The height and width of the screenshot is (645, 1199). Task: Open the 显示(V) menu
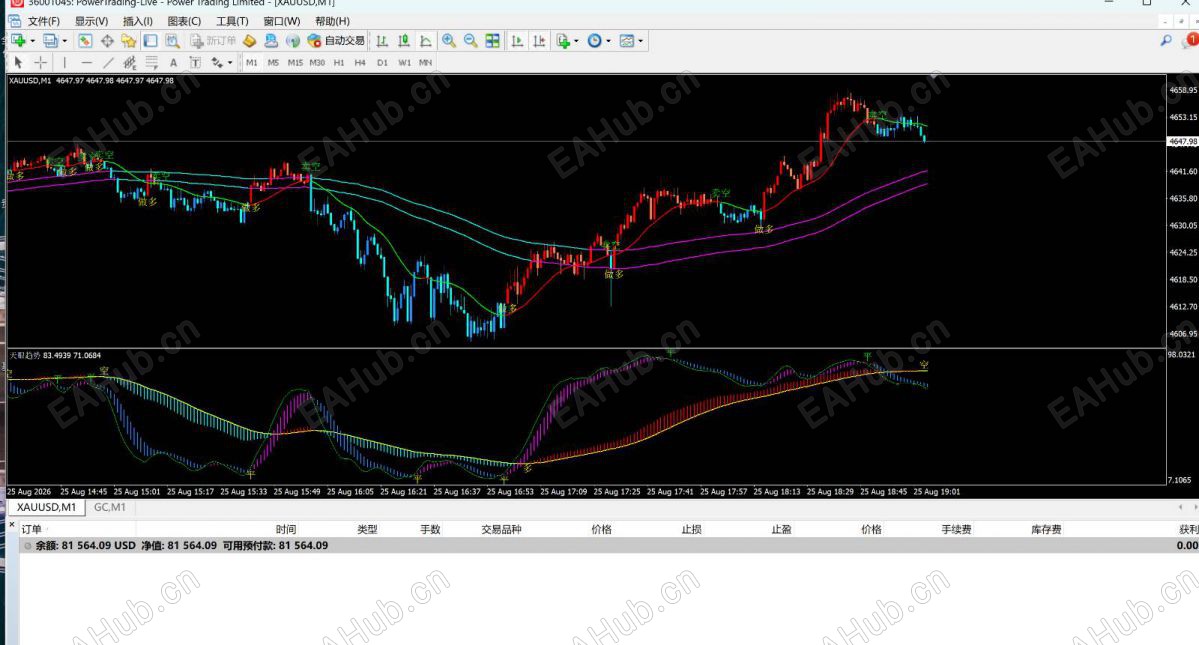click(x=91, y=21)
